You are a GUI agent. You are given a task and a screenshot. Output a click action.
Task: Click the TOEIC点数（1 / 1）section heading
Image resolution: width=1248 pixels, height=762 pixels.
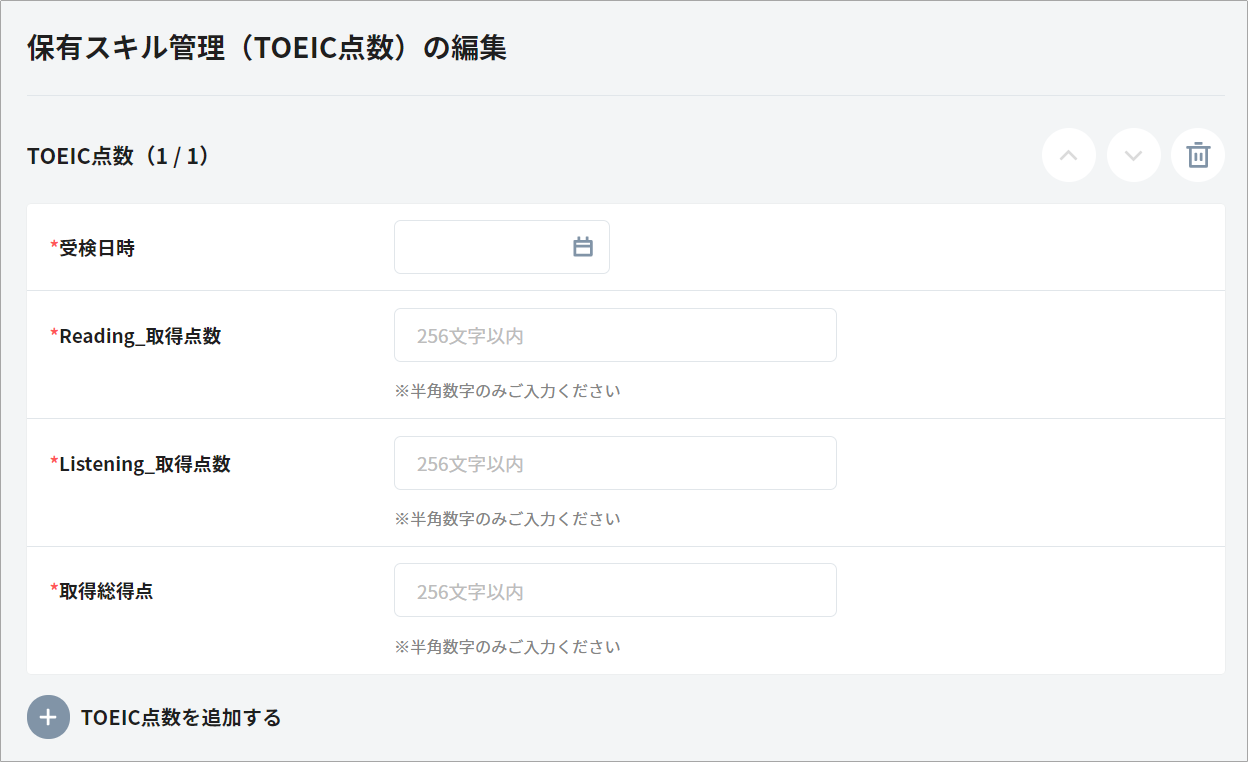tap(119, 156)
